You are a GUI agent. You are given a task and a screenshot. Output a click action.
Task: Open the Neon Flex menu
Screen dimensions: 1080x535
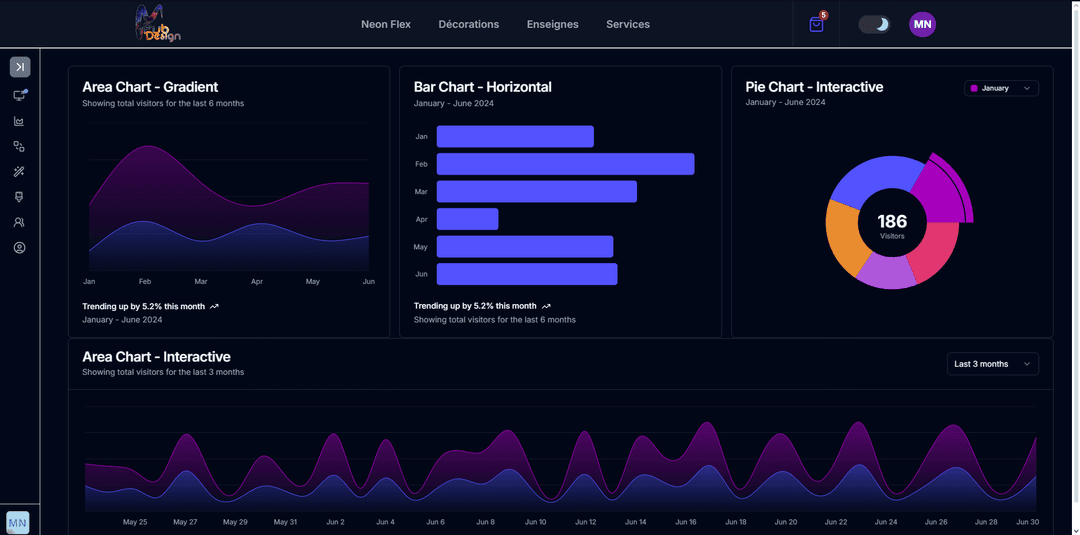click(386, 24)
